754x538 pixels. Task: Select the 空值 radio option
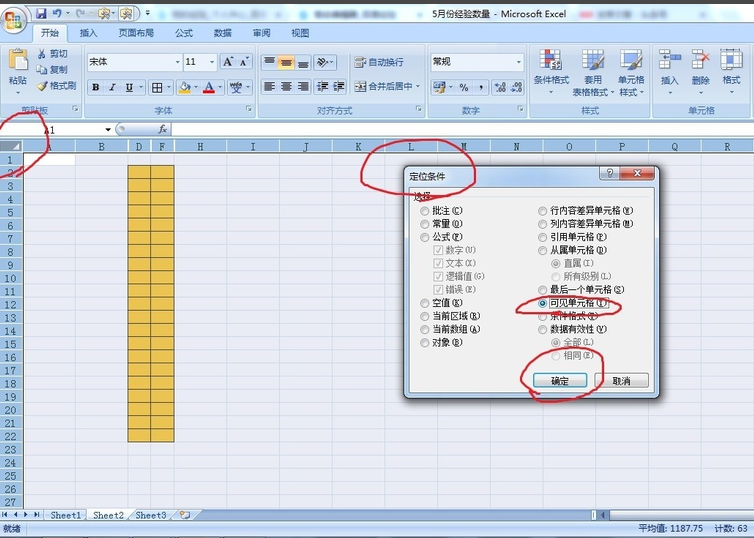tap(425, 303)
